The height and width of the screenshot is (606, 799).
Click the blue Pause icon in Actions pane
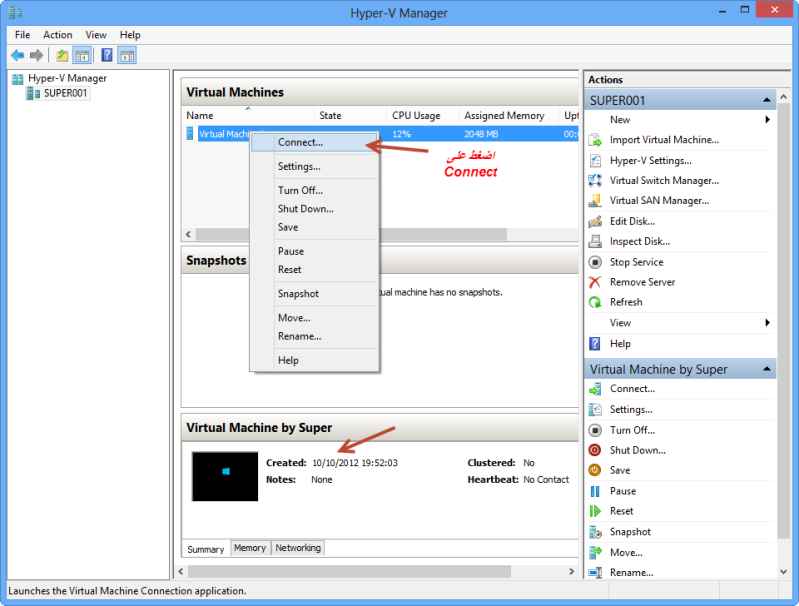click(x=595, y=491)
